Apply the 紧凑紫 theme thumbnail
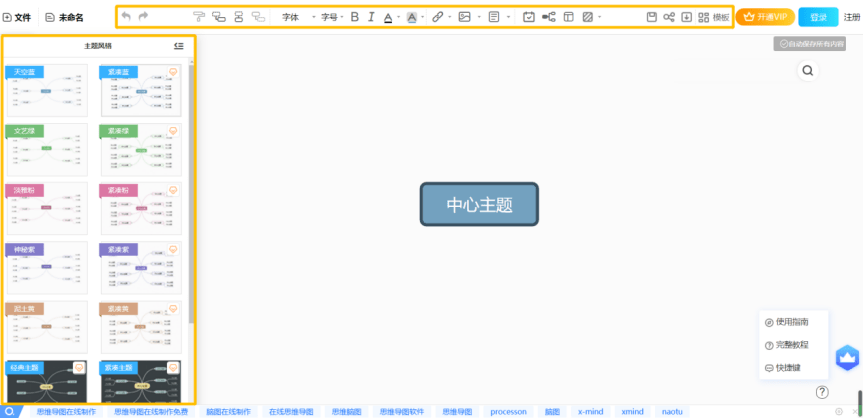863x418 pixels. pyautogui.click(x=141, y=268)
